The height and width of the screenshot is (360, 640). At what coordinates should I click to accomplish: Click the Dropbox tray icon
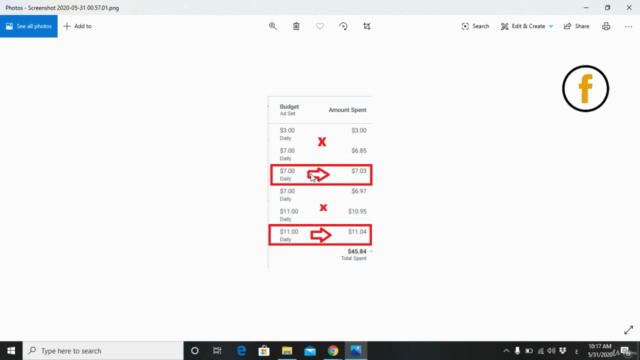tap(563, 351)
